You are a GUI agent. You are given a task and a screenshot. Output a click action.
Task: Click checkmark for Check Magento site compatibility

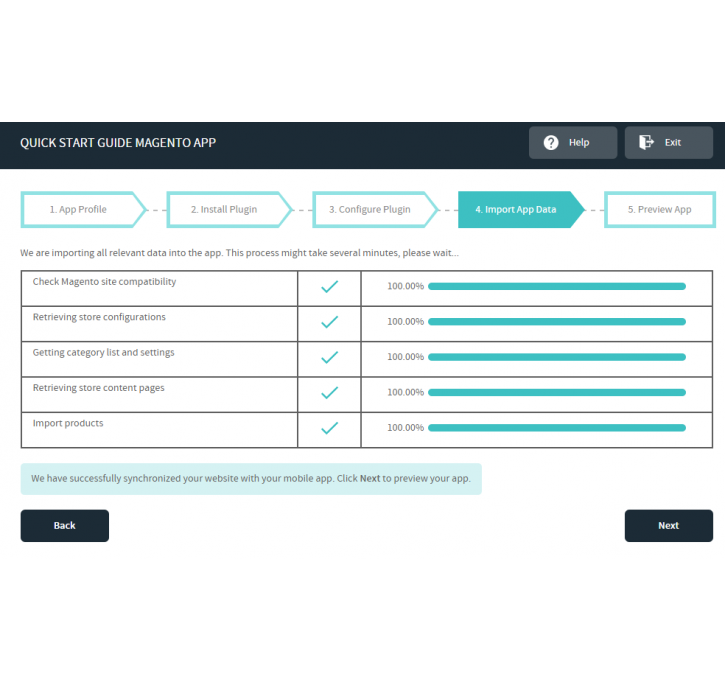330,287
